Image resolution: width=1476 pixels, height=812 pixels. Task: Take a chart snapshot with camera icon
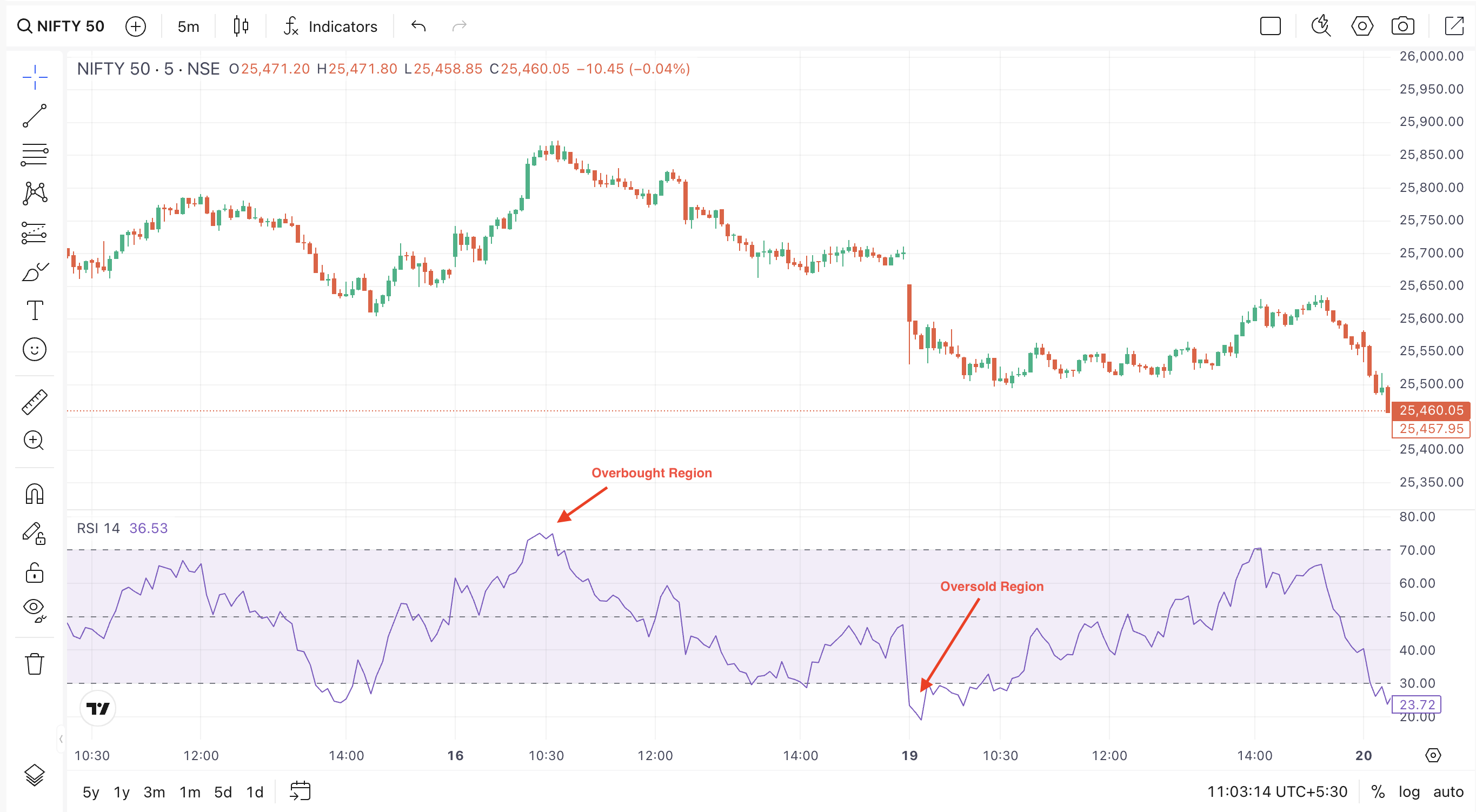pyautogui.click(x=1402, y=26)
